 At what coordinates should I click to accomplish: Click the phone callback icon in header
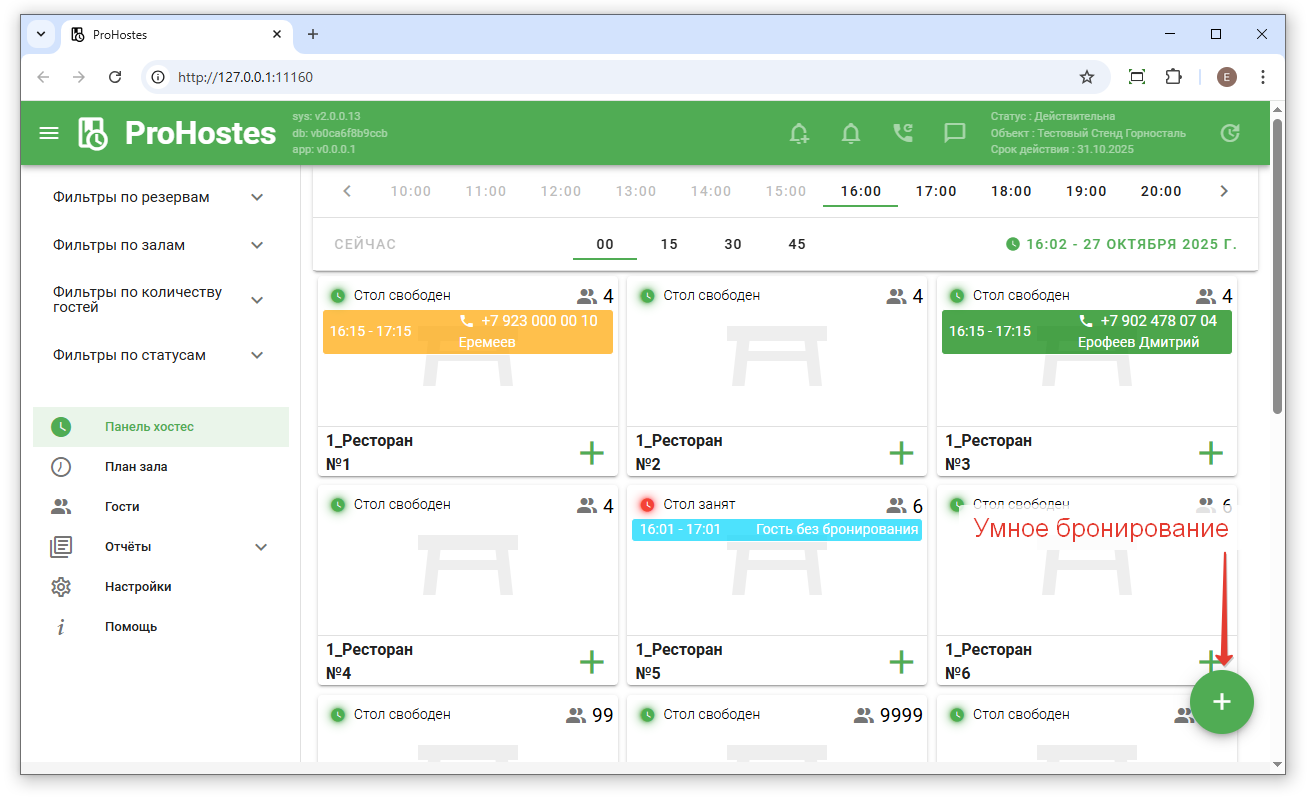pyautogui.click(x=903, y=133)
